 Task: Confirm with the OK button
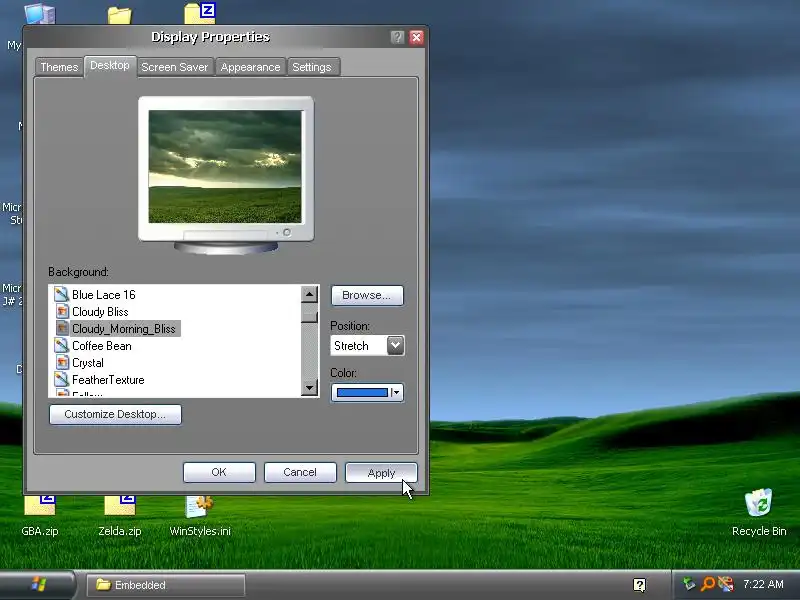click(x=219, y=472)
